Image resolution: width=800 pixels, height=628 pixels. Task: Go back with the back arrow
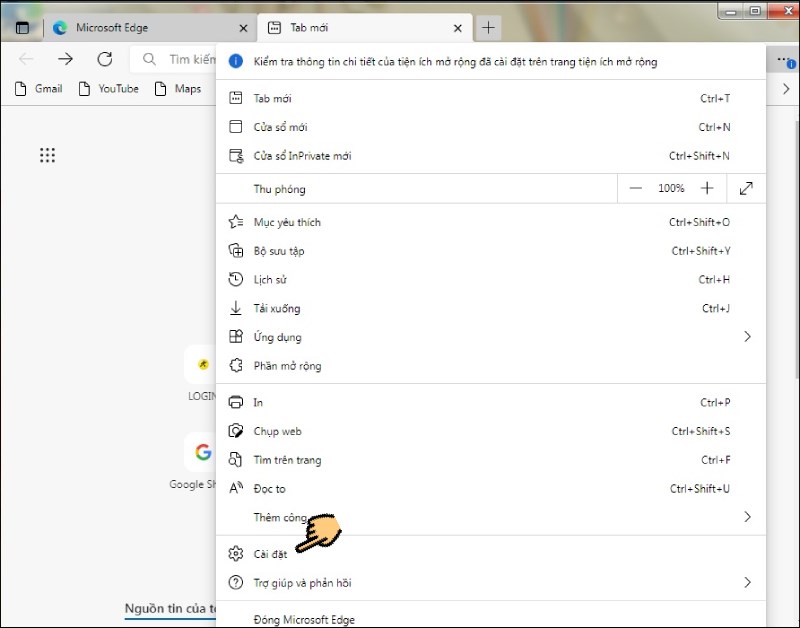pos(26,59)
